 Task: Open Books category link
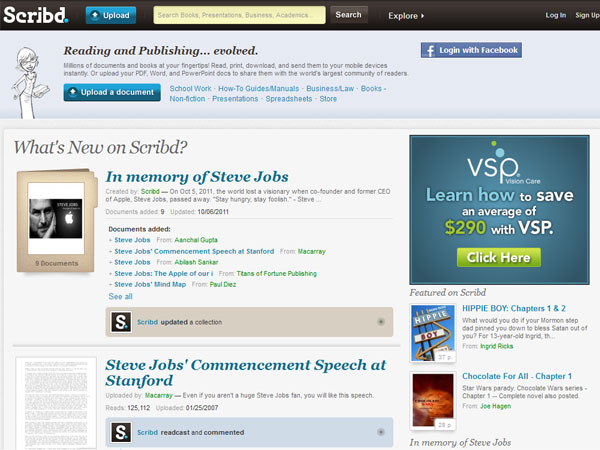[371, 88]
